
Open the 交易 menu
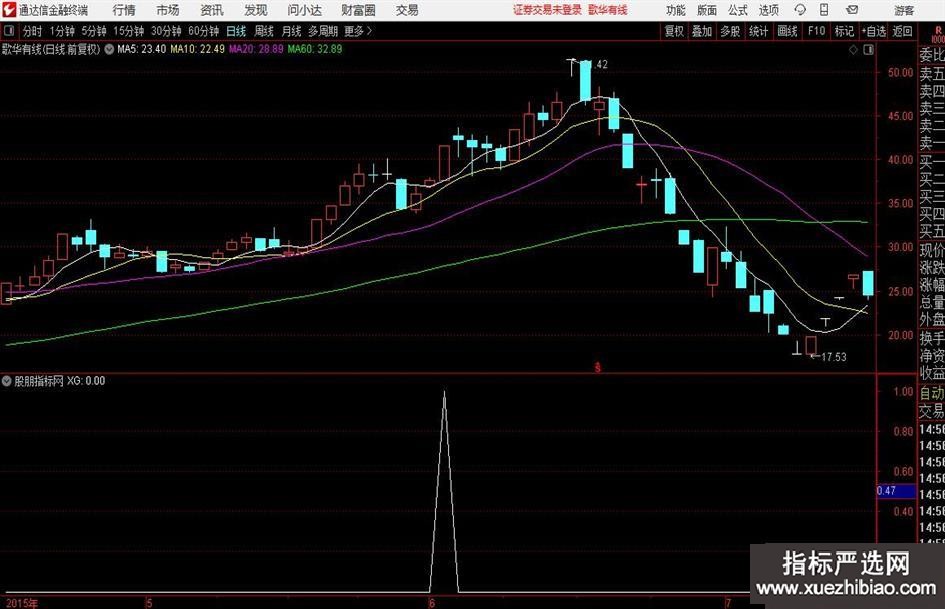click(x=407, y=10)
